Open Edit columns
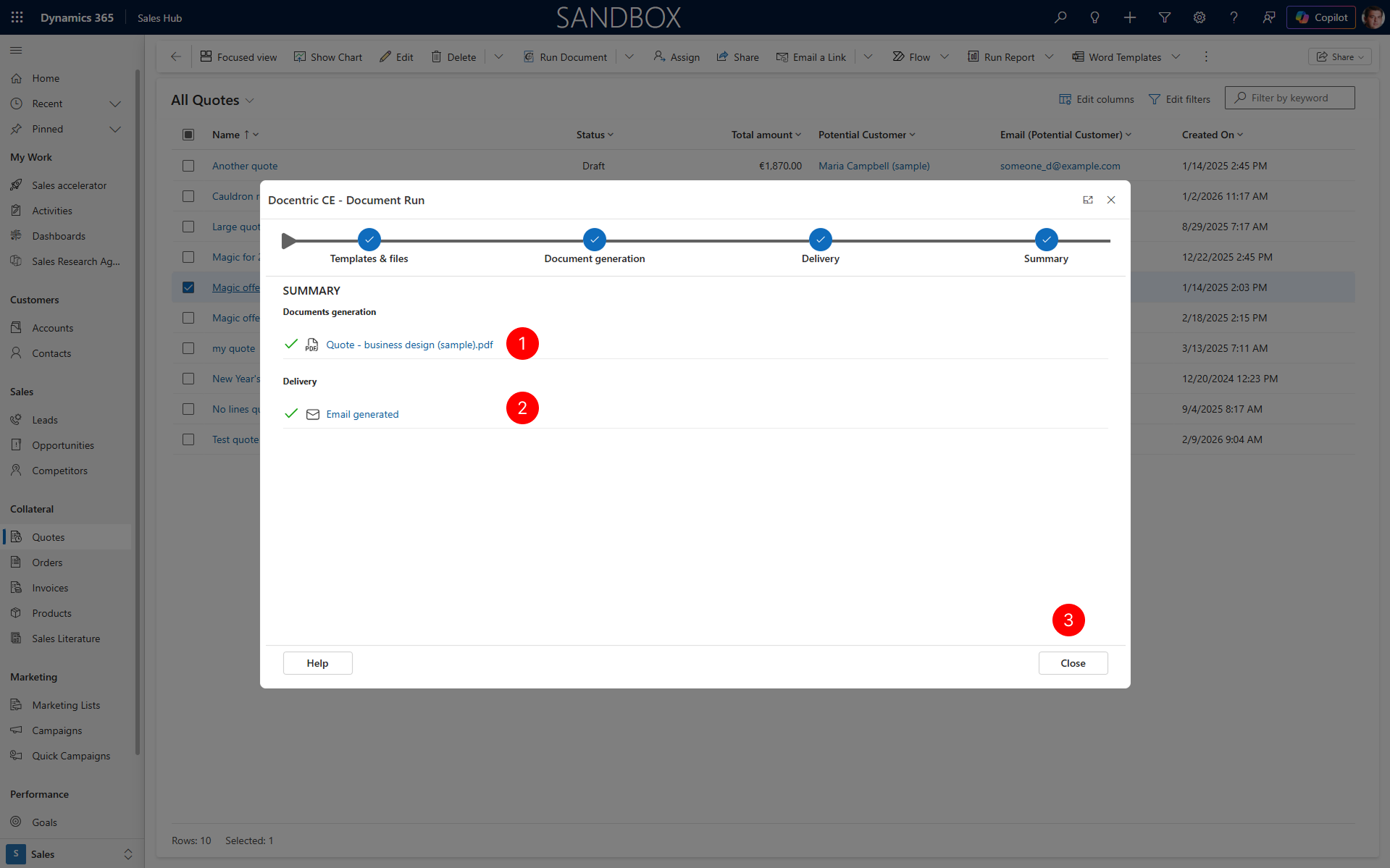Screen dimensions: 1390x868 click(1097, 99)
